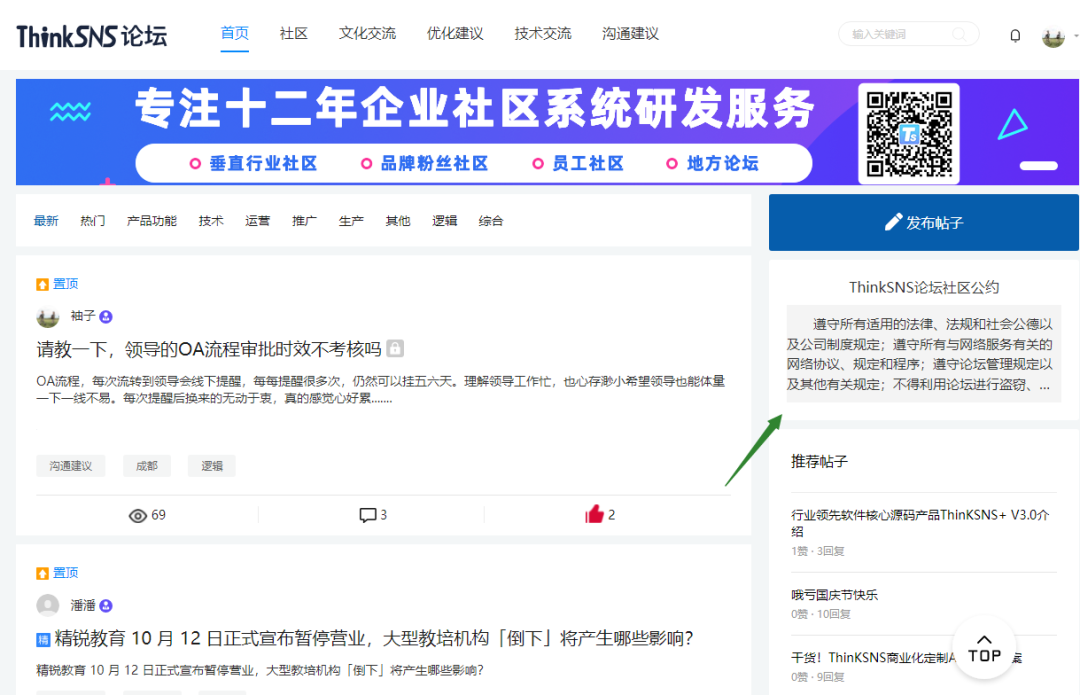Click the verified badge next to 柚子

(x=106, y=317)
